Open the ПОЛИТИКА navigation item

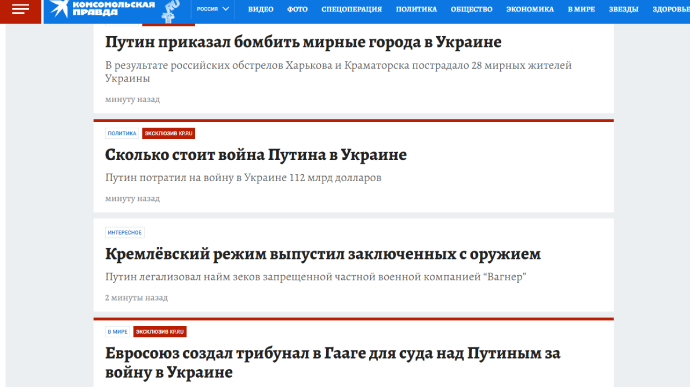416,9
